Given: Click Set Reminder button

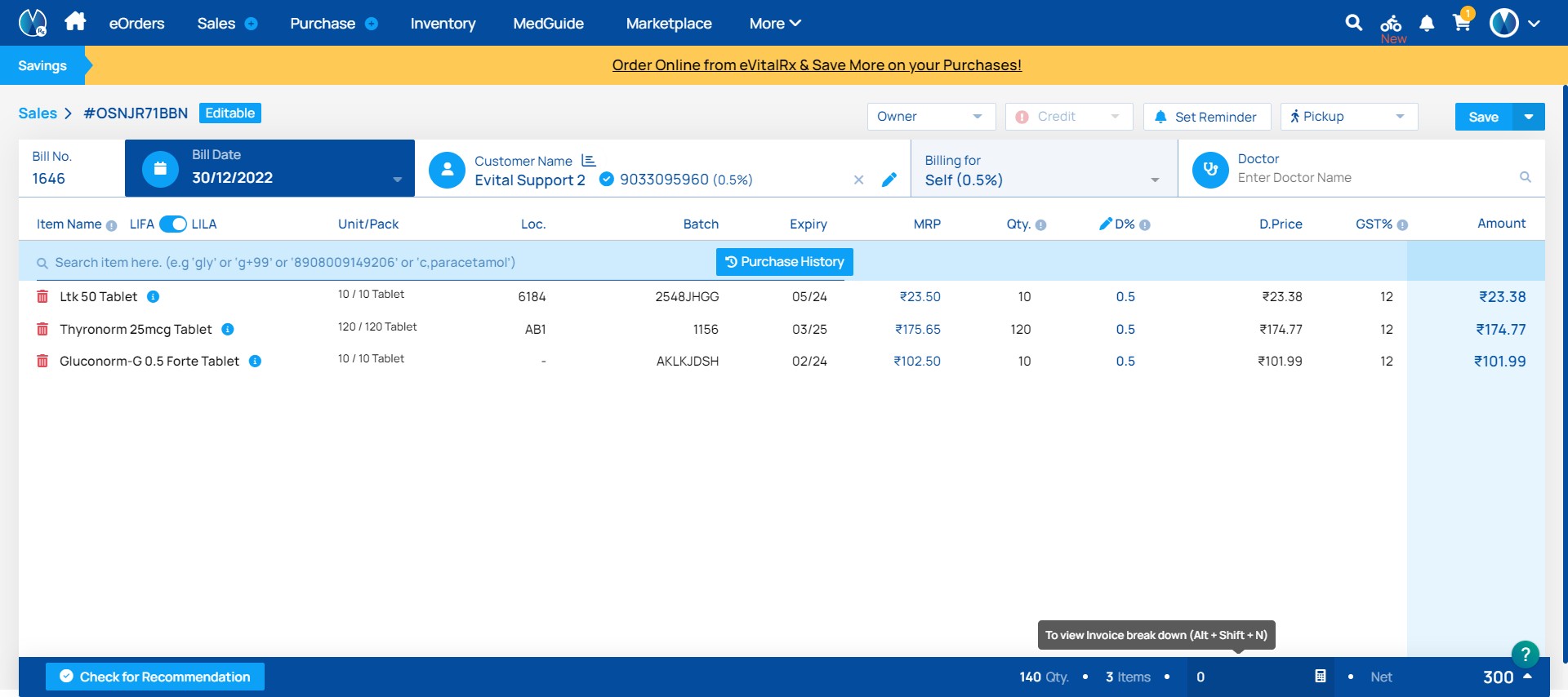Looking at the screenshot, I should click(1207, 117).
